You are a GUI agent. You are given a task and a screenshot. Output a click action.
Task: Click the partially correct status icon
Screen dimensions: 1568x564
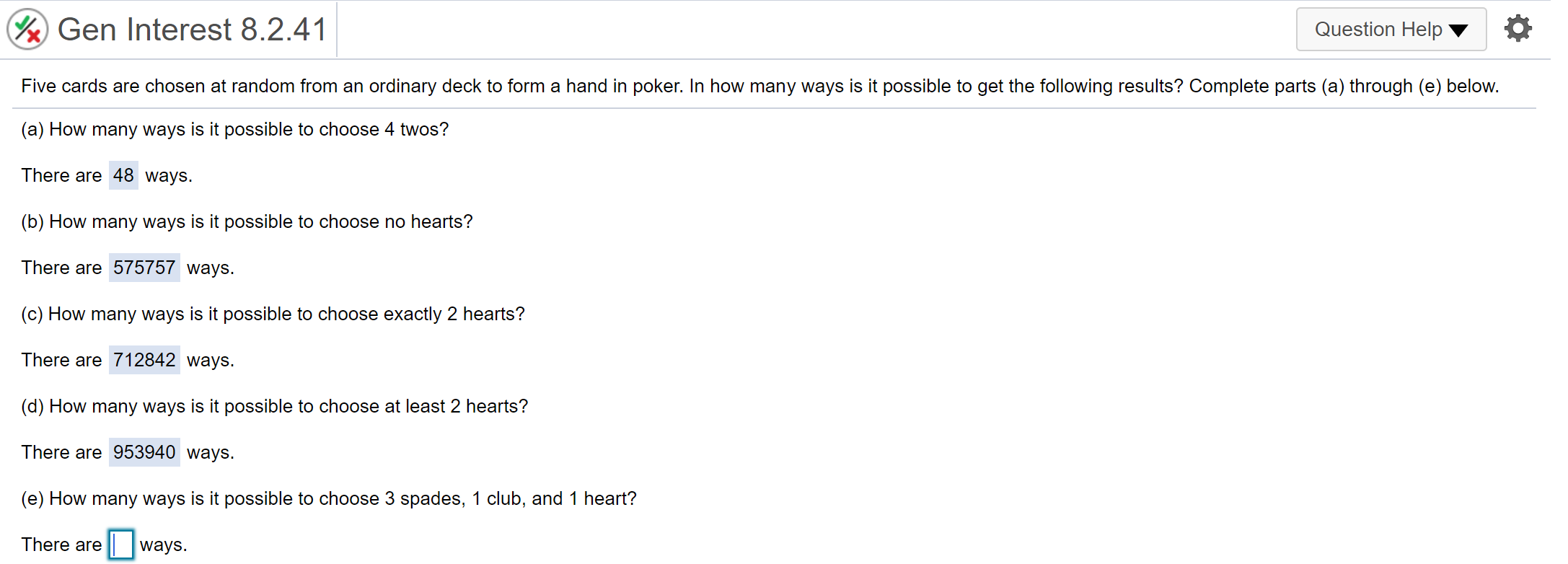tap(27, 30)
